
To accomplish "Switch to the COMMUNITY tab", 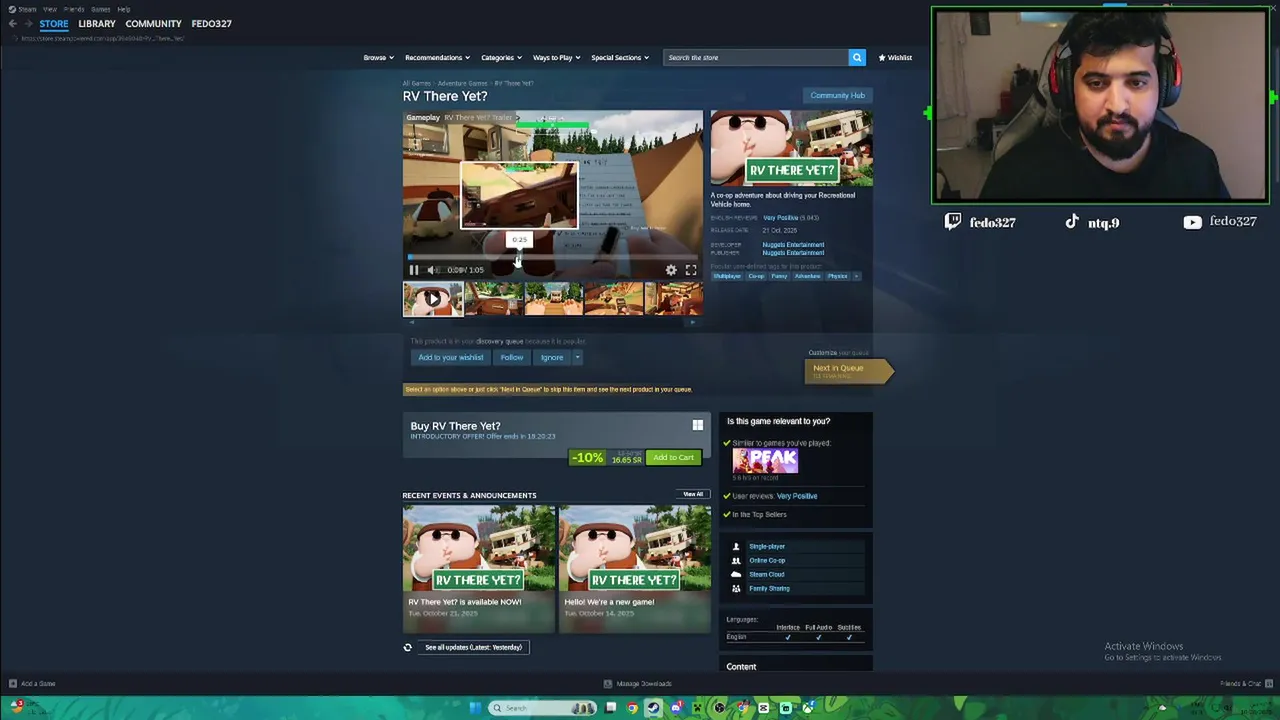I will coord(154,23).
